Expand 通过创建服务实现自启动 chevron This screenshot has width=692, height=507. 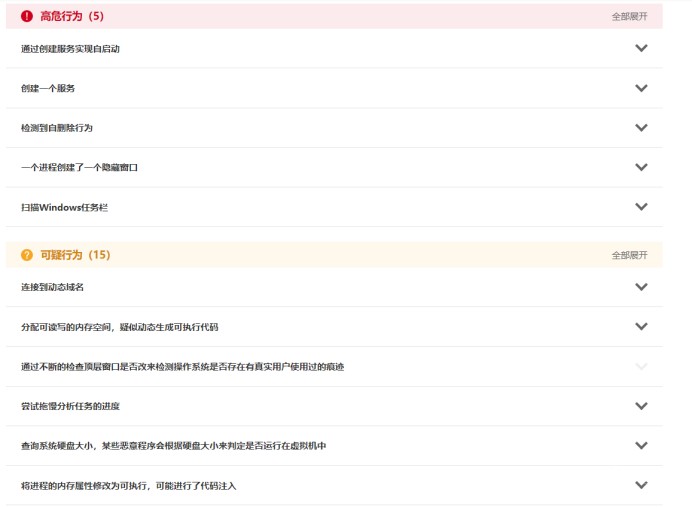point(641,48)
